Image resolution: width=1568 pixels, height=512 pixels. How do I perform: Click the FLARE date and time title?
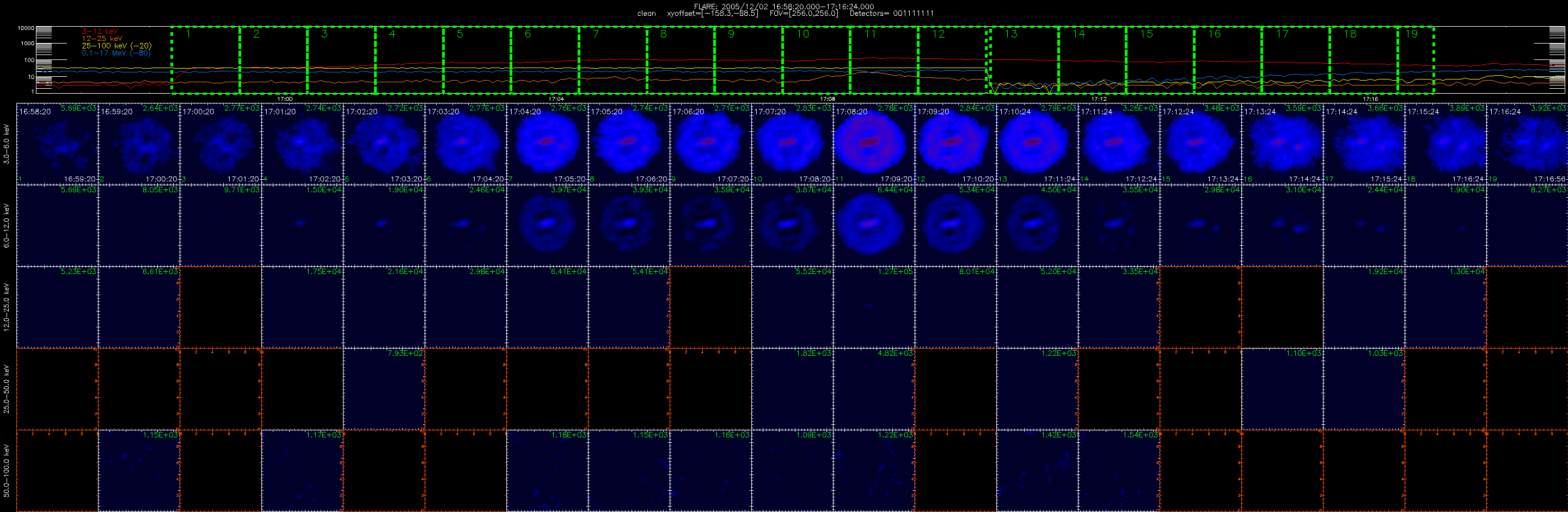click(x=784, y=6)
